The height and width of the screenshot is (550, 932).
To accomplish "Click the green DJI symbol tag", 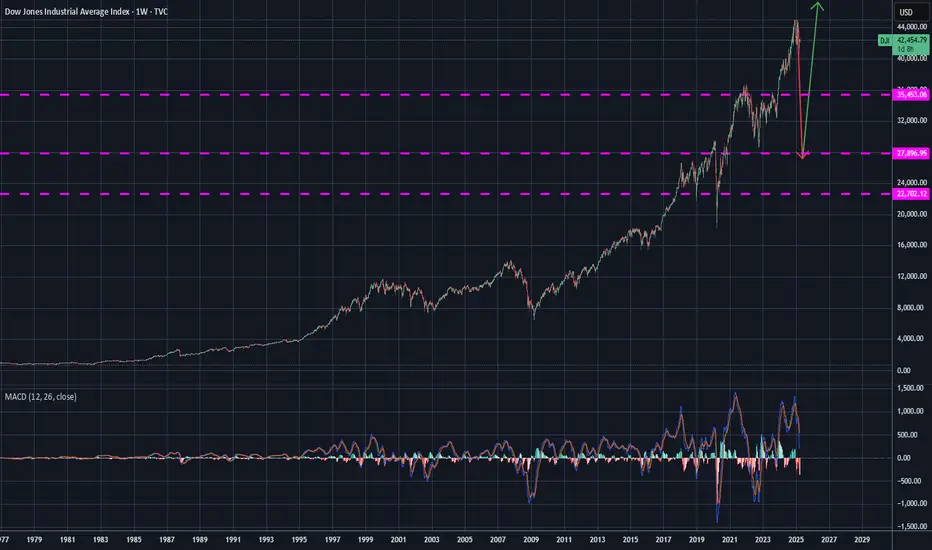I will coord(884,40).
